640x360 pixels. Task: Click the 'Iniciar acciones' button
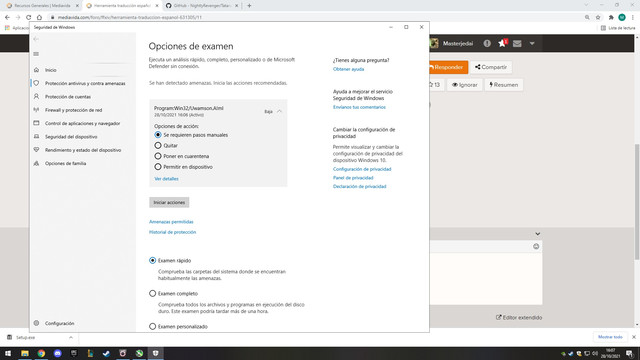point(169,202)
